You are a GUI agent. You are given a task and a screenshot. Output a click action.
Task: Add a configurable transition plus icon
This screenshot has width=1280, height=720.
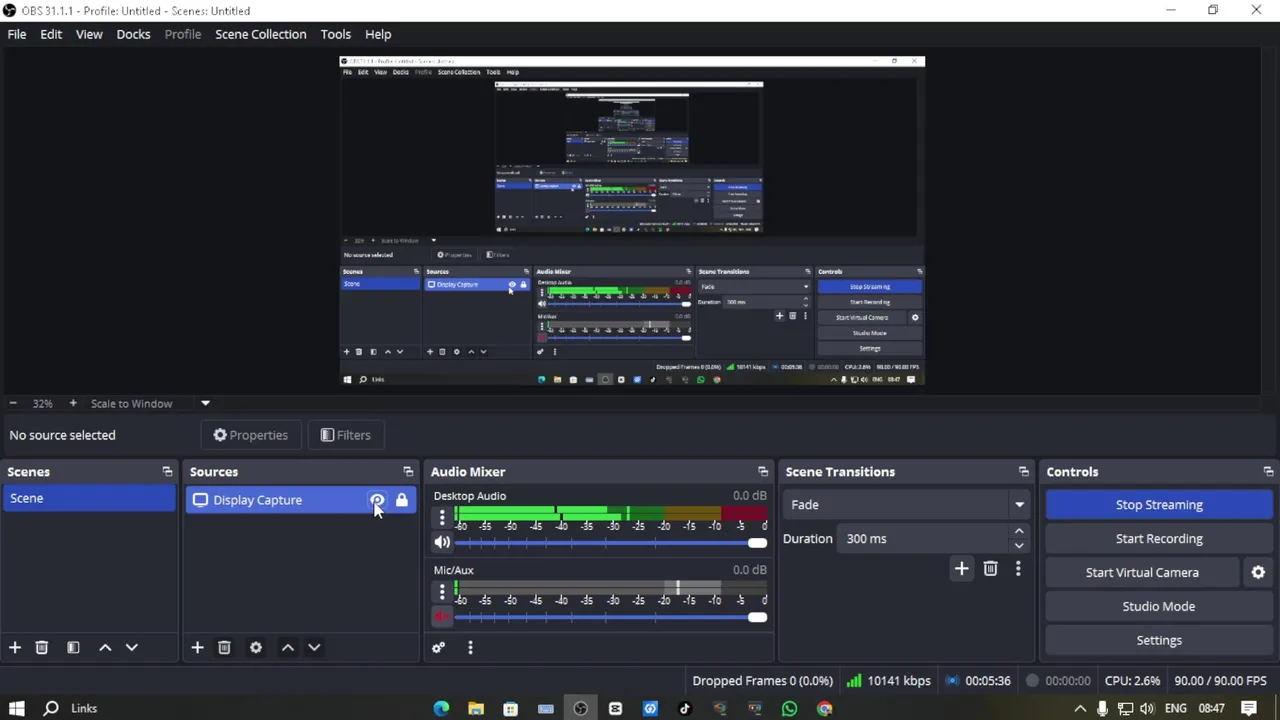pos(961,569)
